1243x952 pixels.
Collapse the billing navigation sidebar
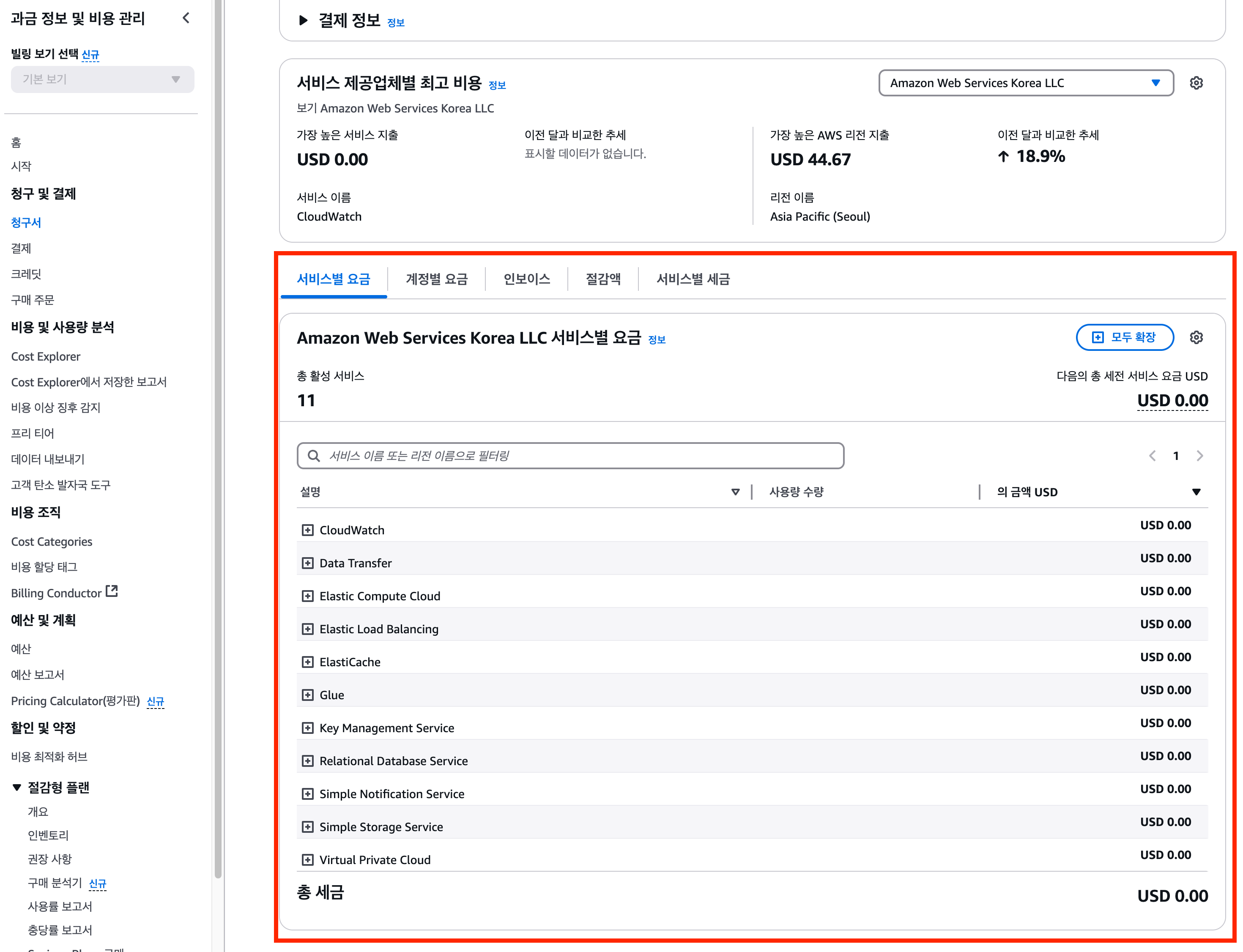[186, 18]
